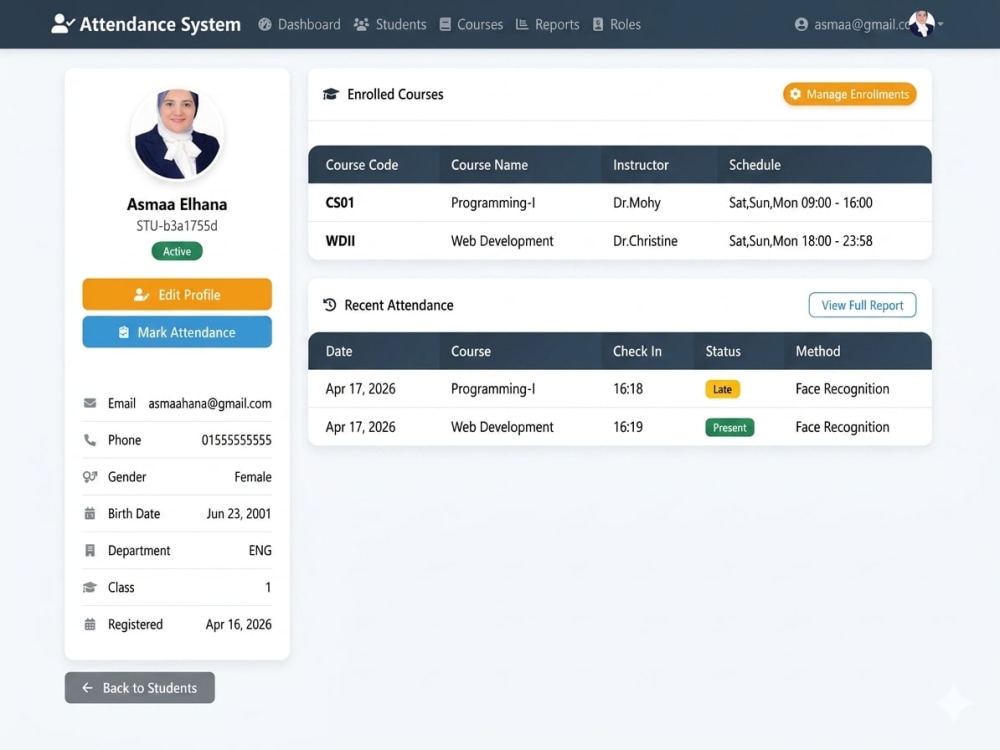Click the asmaa@gmail account email in navbar
This screenshot has height=750, width=1000.
(862, 24)
